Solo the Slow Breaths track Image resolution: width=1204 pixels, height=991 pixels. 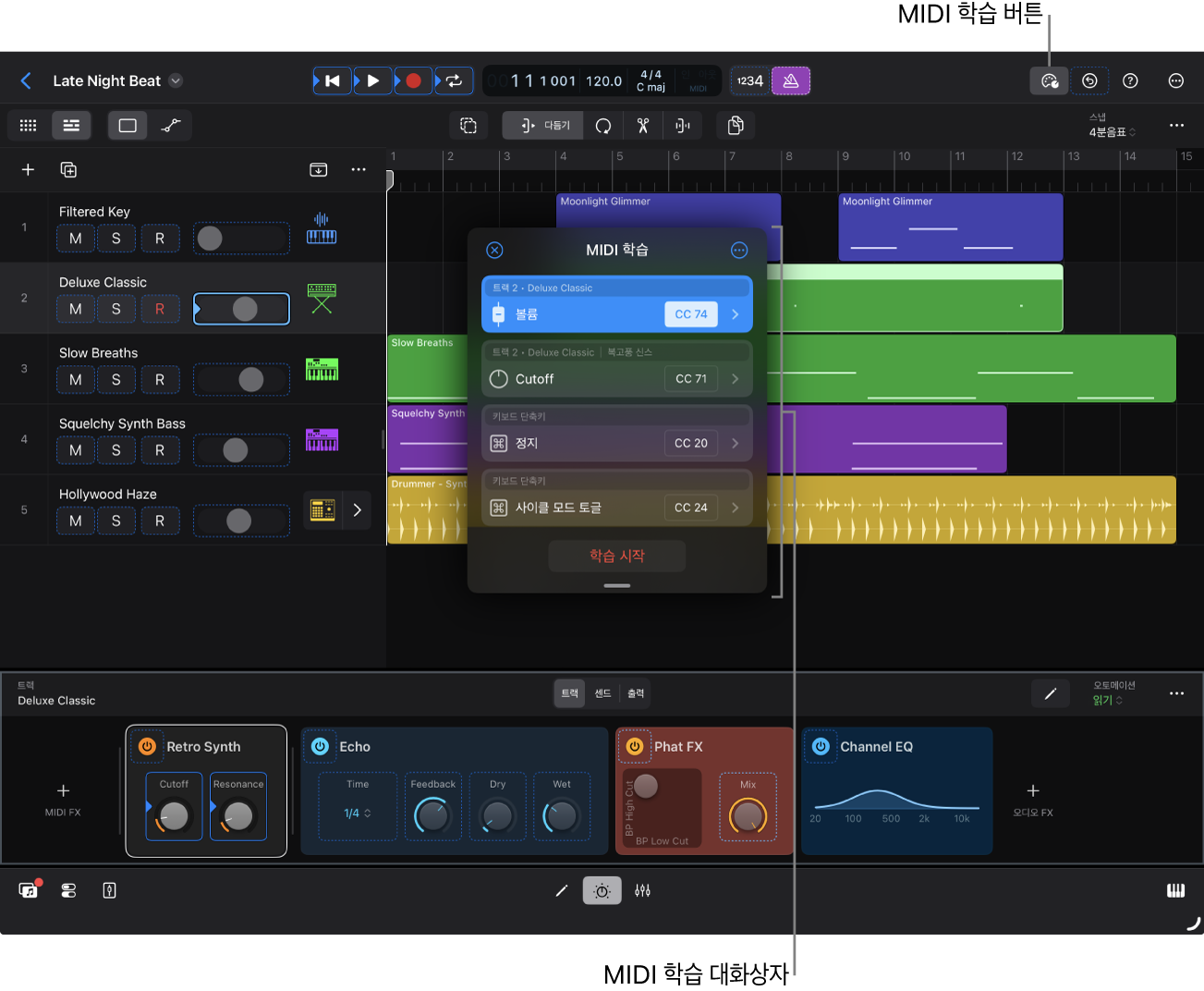pyautogui.click(x=116, y=380)
